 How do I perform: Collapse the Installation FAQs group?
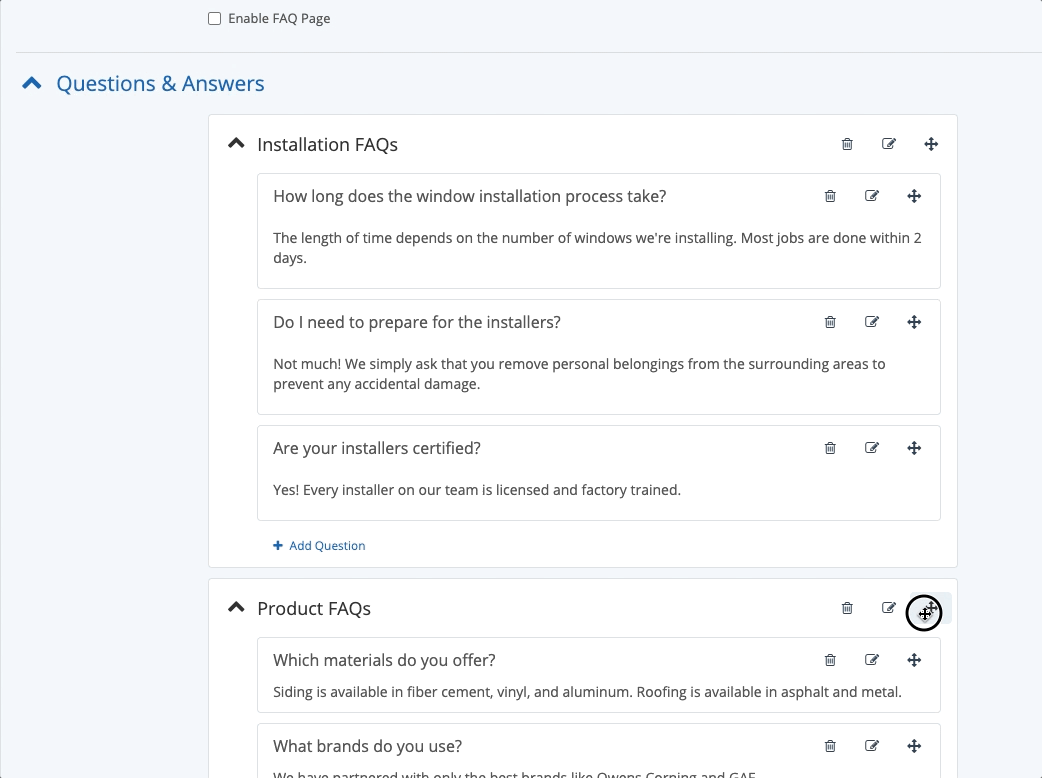(236, 144)
